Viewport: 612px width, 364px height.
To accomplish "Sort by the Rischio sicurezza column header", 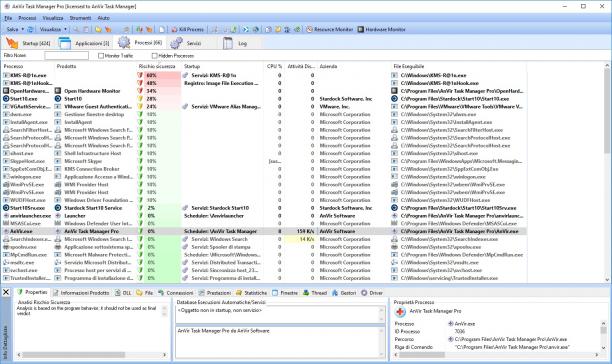I will pos(158,66).
